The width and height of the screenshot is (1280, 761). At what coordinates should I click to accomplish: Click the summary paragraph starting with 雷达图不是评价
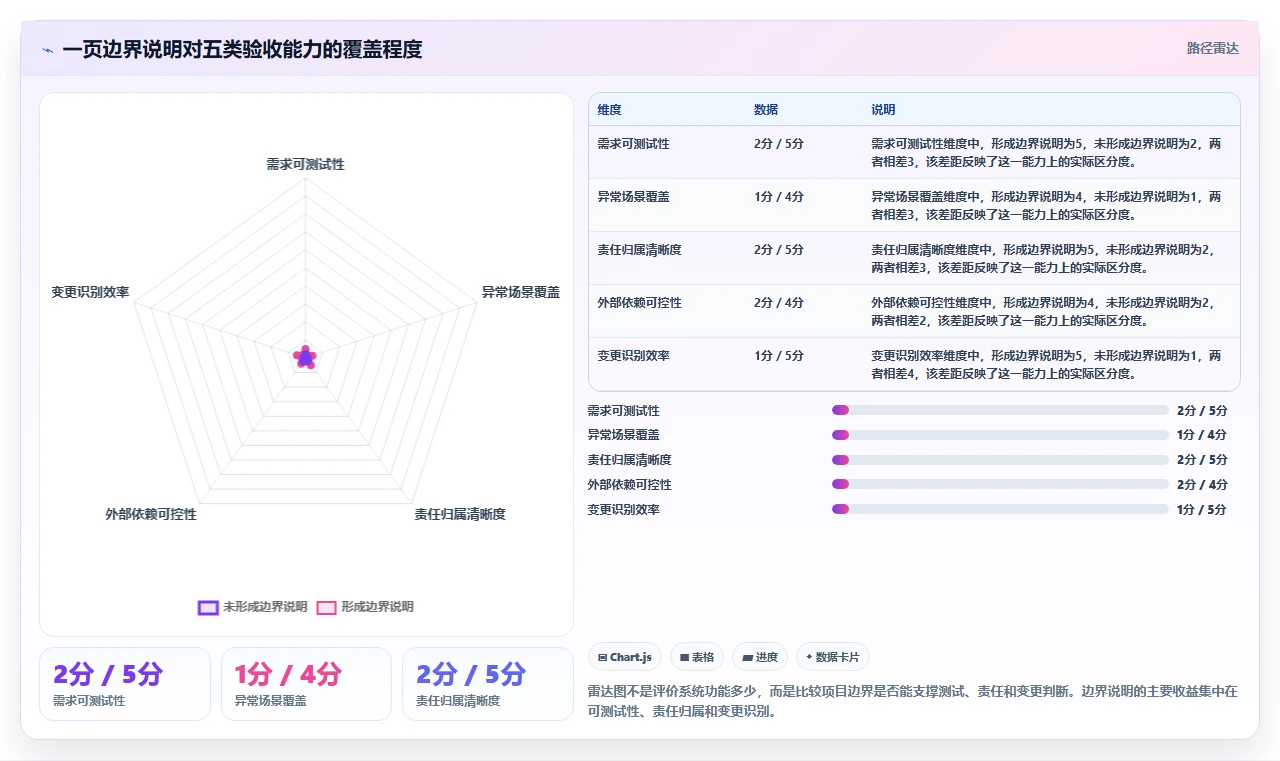point(913,701)
